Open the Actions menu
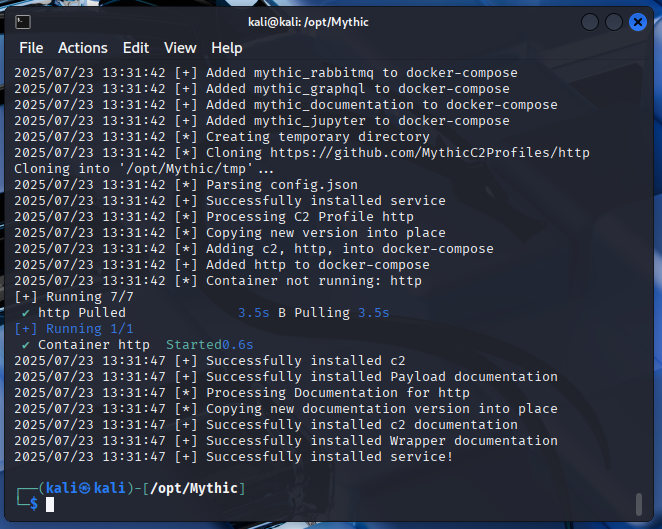Viewport: 662px width, 529px height. 83,48
